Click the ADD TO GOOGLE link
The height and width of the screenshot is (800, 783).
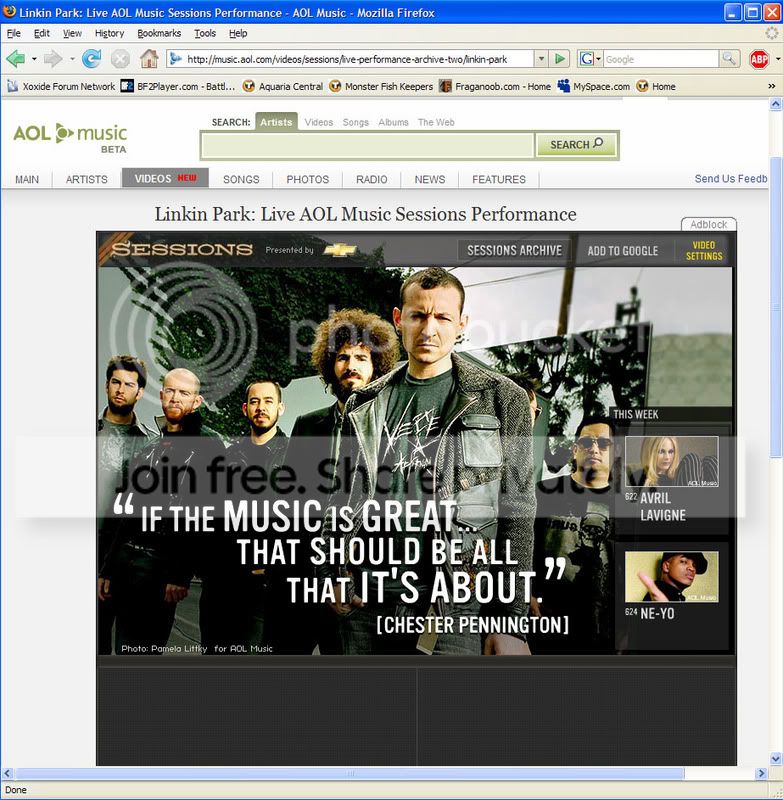(x=622, y=250)
